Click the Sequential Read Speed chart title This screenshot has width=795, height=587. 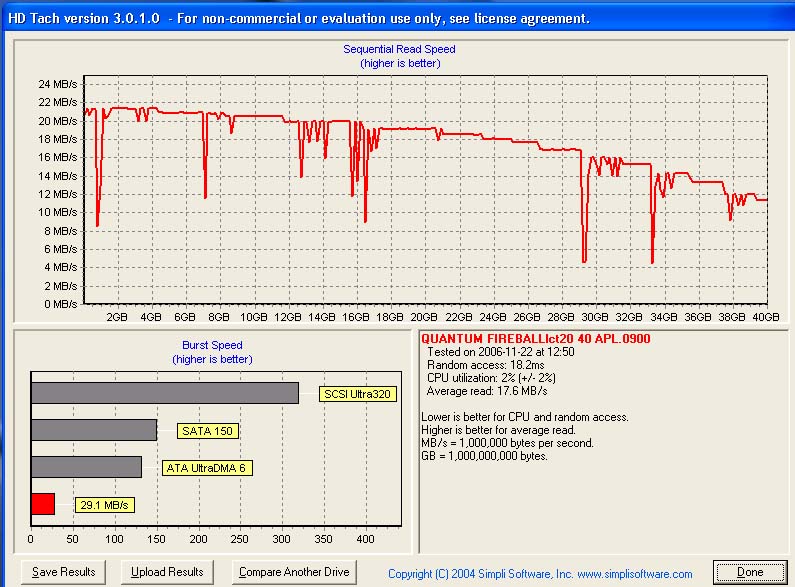(400, 49)
